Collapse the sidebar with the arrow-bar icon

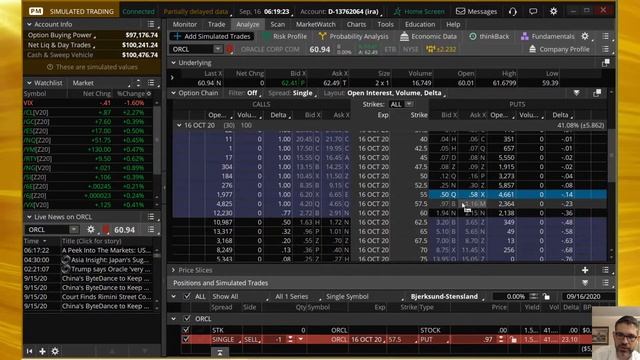pyautogui.click(x=29, y=351)
